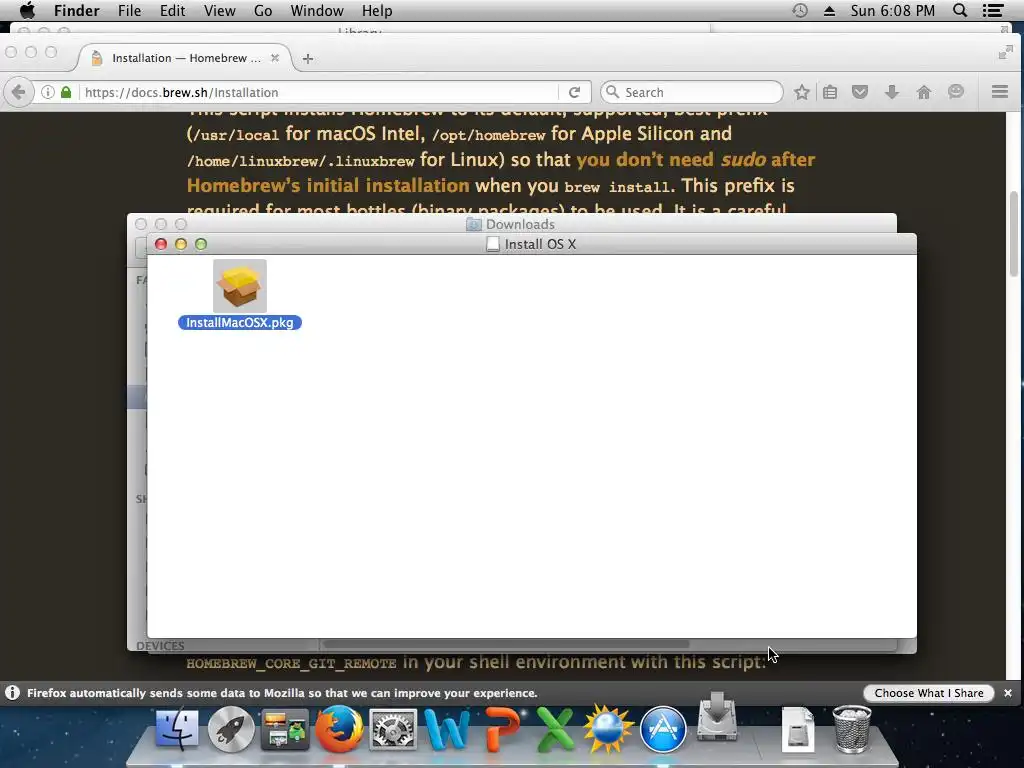1024x768 pixels.
Task: Open the Go menu
Action: coord(263,10)
